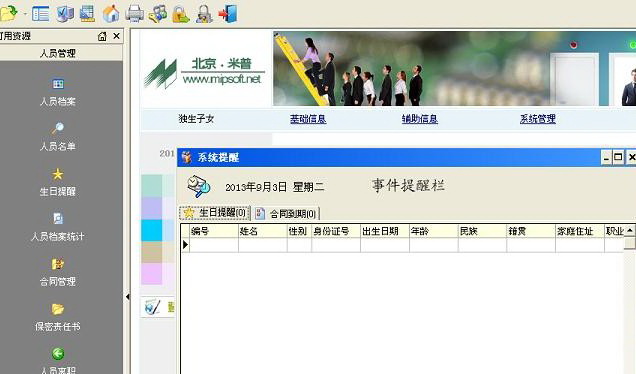Image resolution: width=636 pixels, height=374 pixels.
Task: Open 生日提醒 star item in sidebar
Action: tap(58, 183)
